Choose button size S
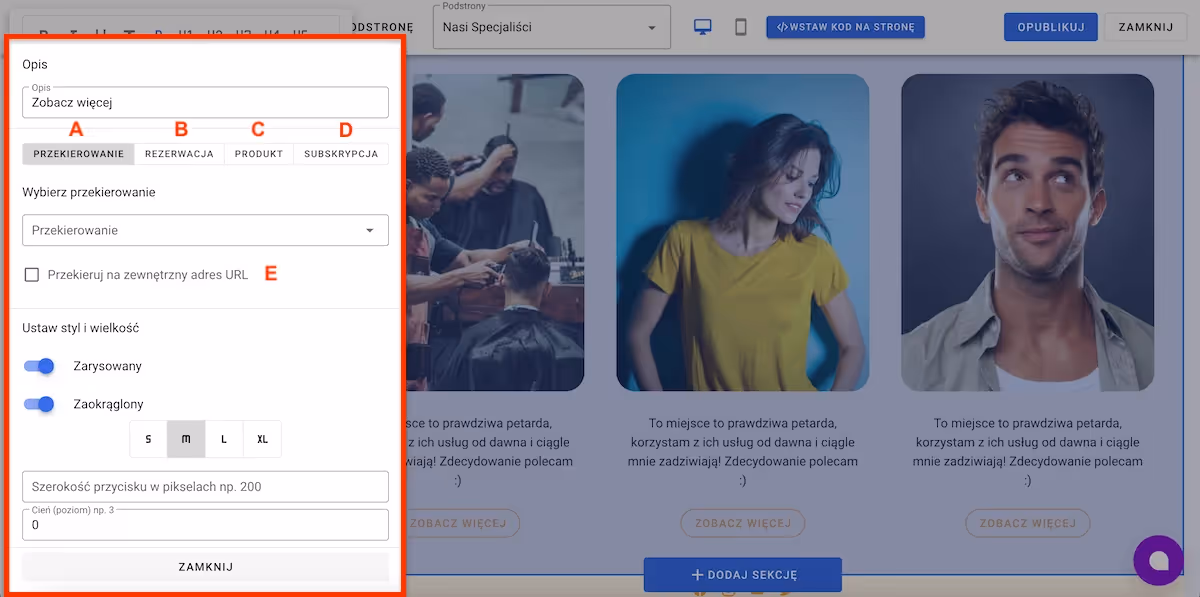 pos(149,439)
